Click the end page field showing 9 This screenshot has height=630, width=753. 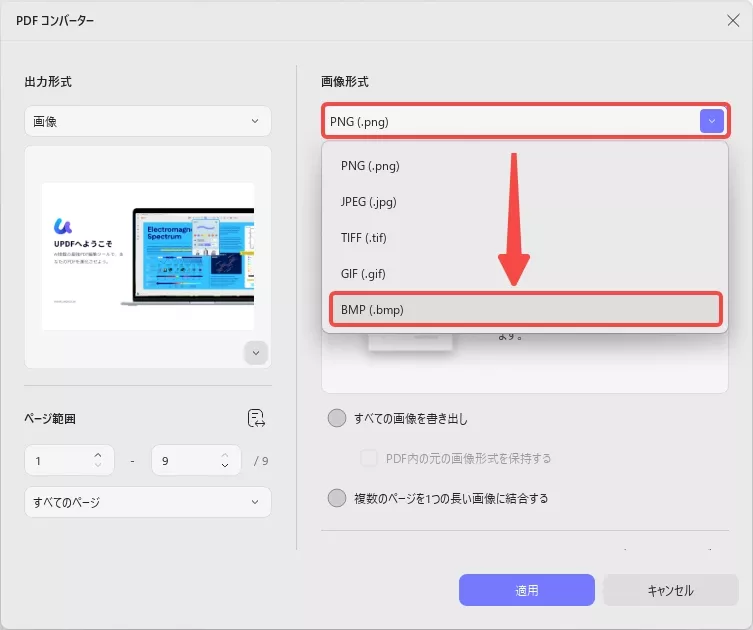coord(196,460)
